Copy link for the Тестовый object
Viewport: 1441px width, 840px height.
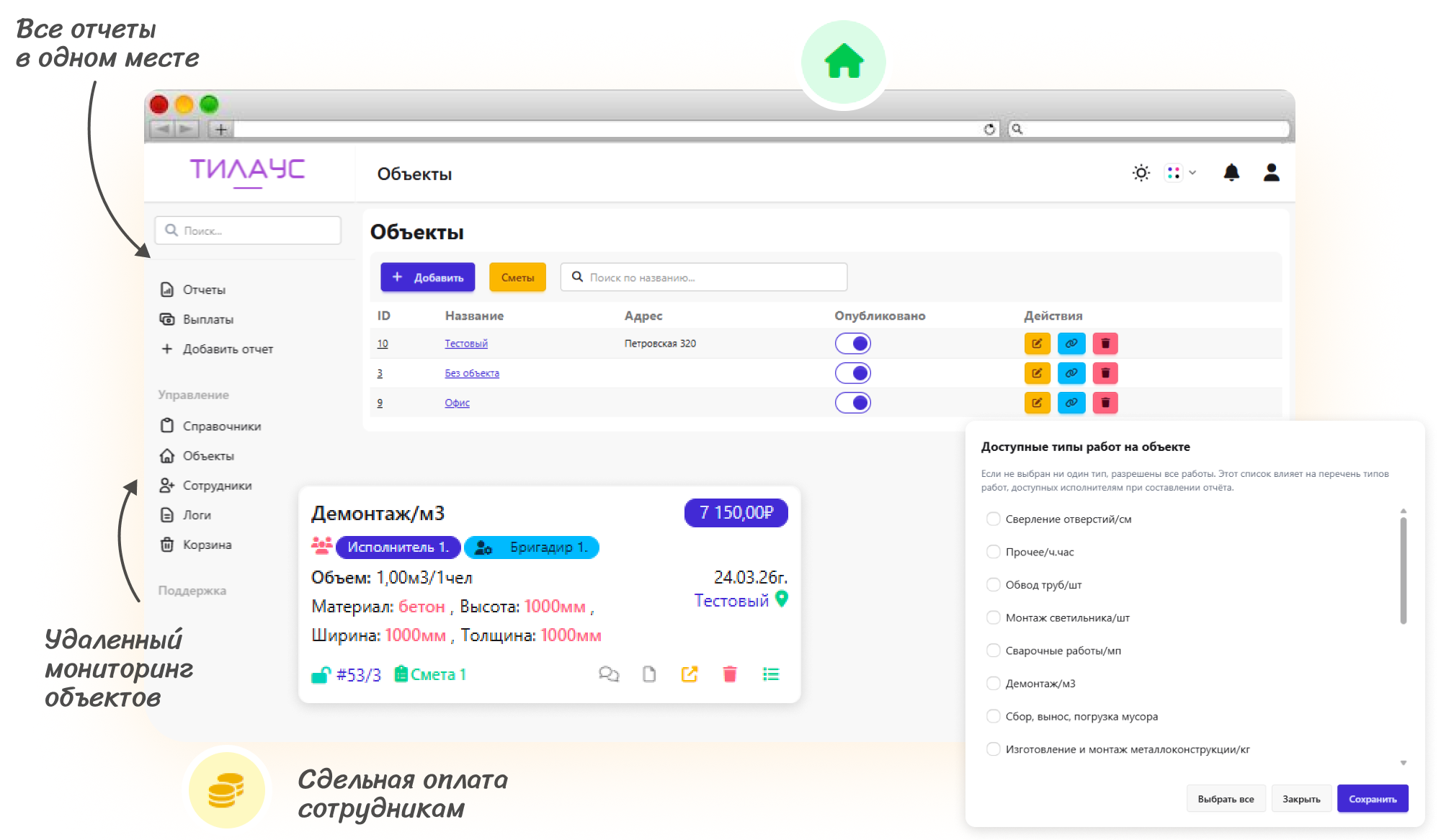tap(1071, 344)
